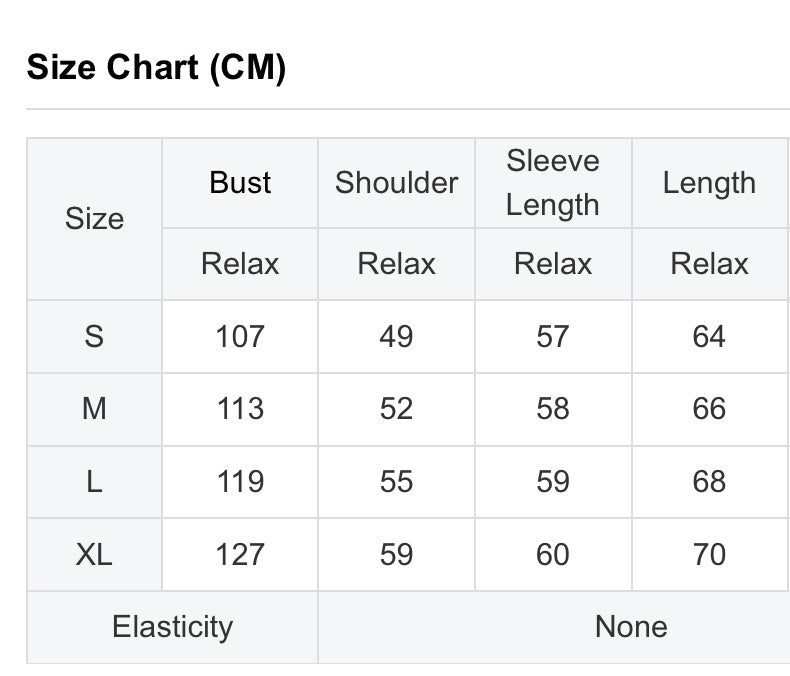
Task: Click the Elasticity value None
Action: point(631,627)
